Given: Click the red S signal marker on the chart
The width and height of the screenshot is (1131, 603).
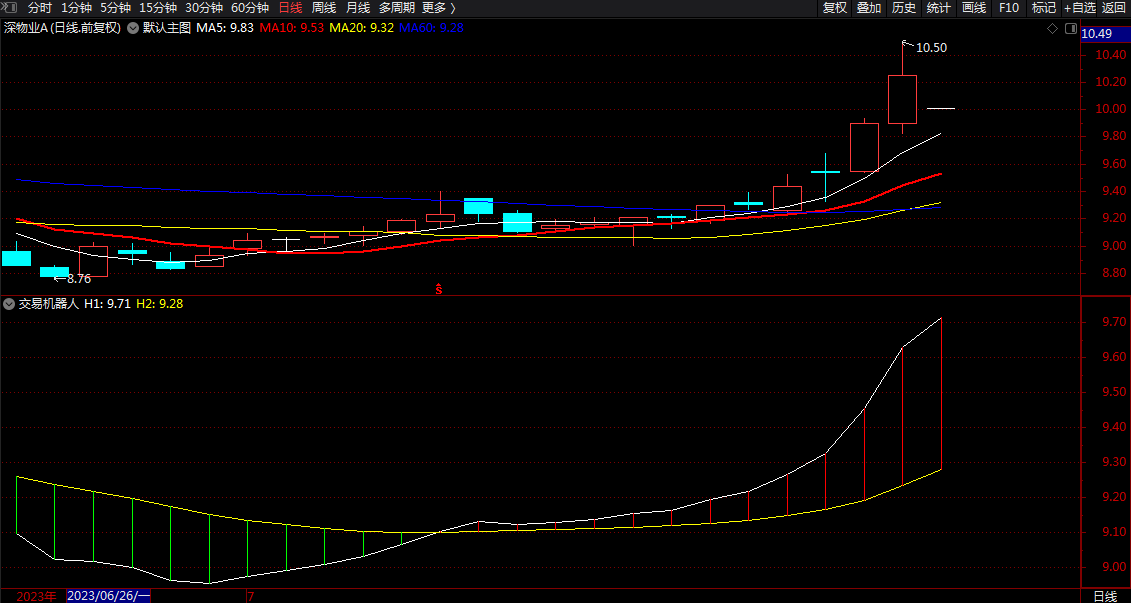Looking at the screenshot, I should (438, 289).
